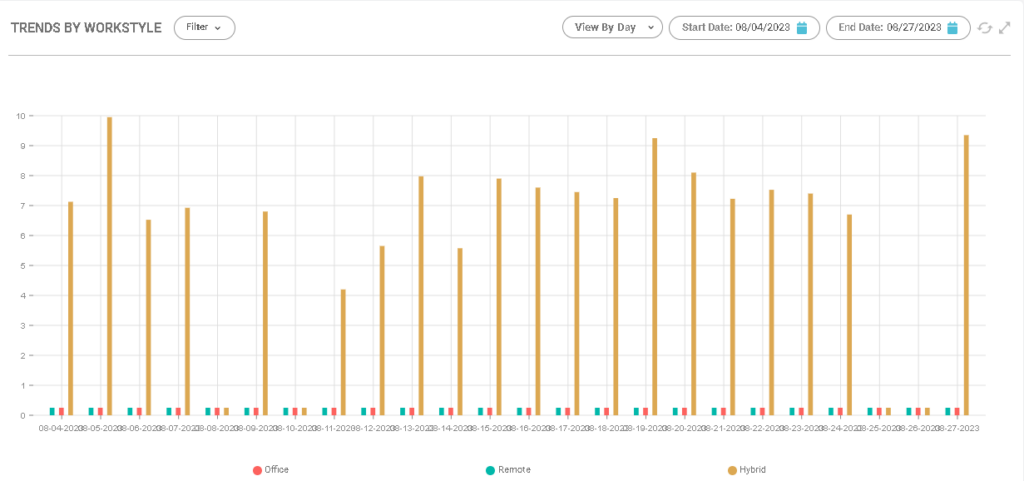Click the Start Date input field
1024x481 pixels.
[737, 28]
